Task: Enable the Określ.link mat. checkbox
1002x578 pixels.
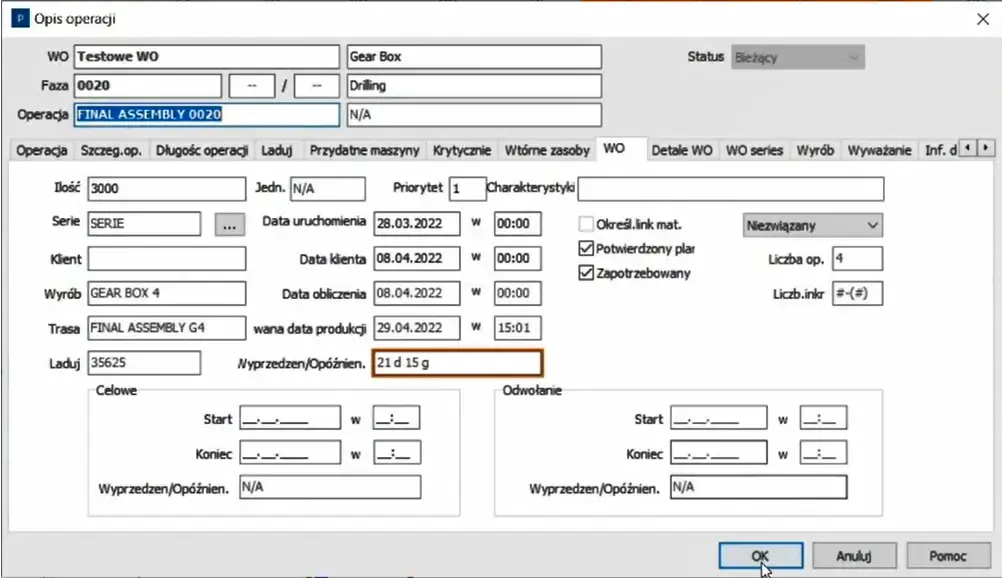Action: pyautogui.click(x=584, y=225)
